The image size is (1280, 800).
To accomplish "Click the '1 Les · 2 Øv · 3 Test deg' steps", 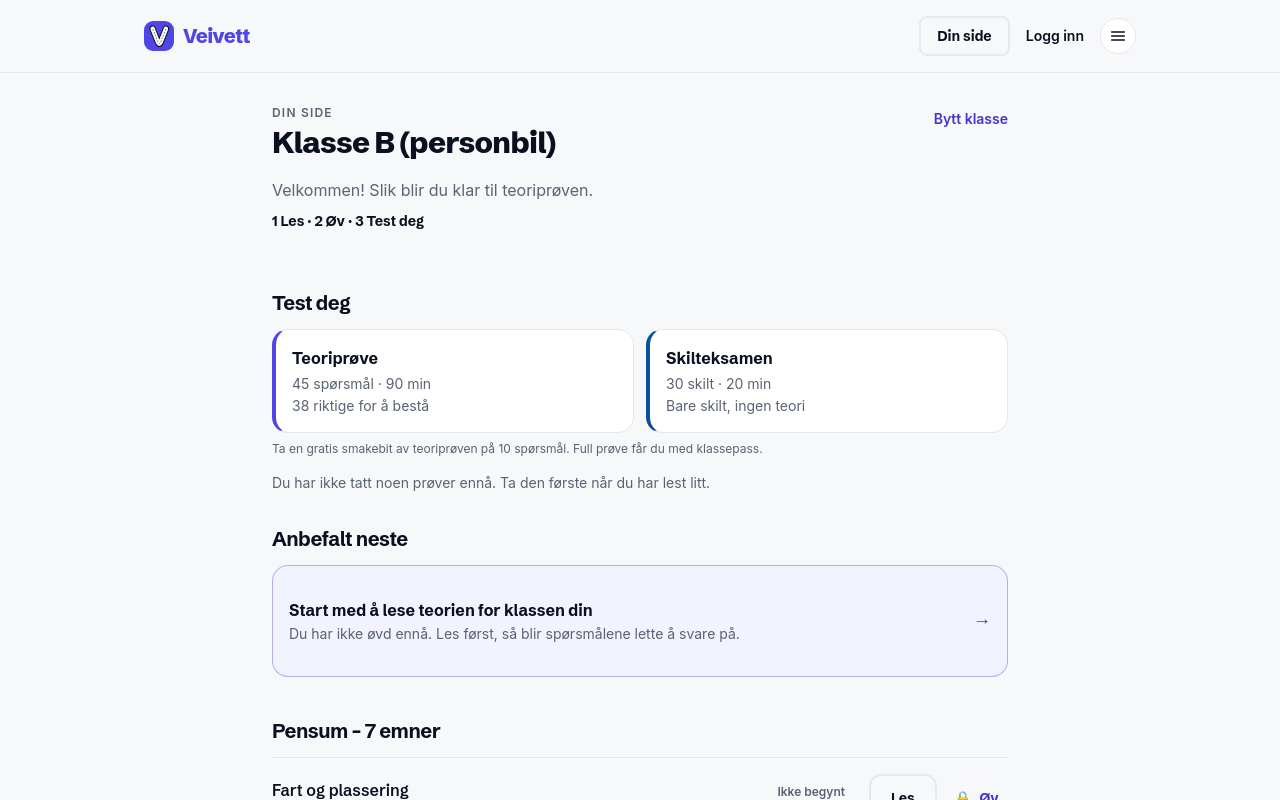I will pos(348,221).
